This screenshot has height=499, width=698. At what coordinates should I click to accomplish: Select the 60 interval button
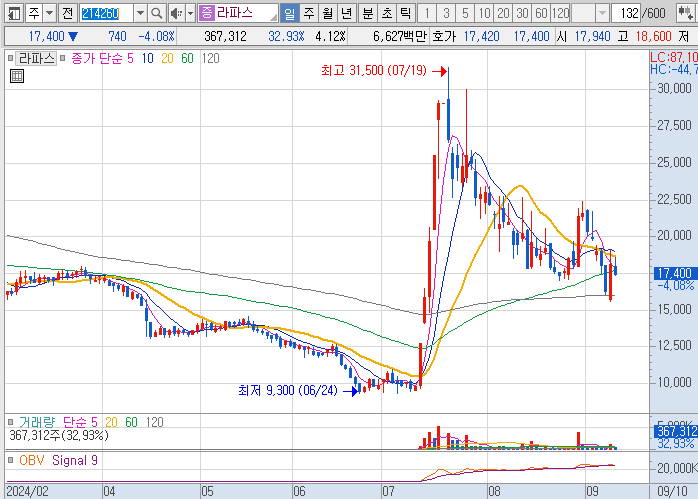[541, 13]
